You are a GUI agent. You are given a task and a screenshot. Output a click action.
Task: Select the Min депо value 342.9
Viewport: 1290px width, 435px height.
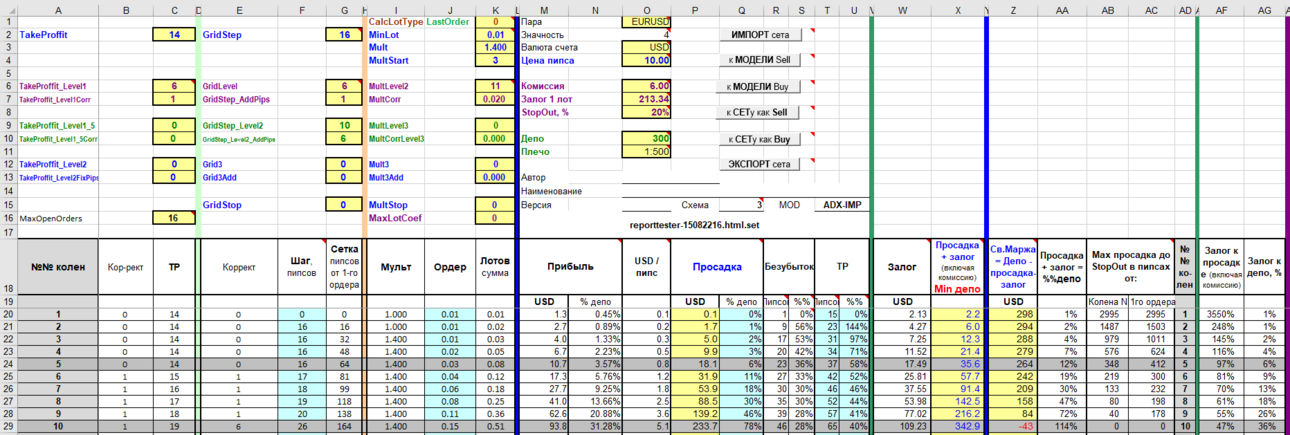[x=959, y=426]
